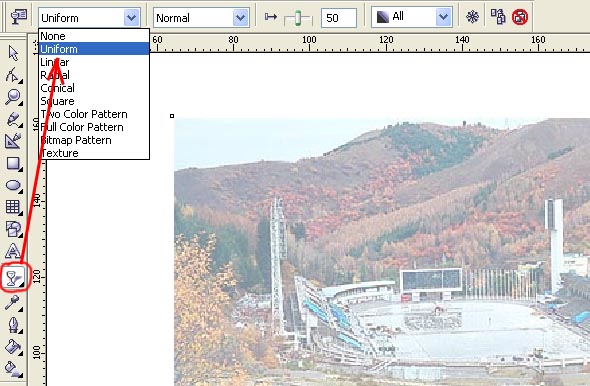Screen dimensions: 590x386
Task: Click the starting transparency slider handle
Action: tap(298, 18)
